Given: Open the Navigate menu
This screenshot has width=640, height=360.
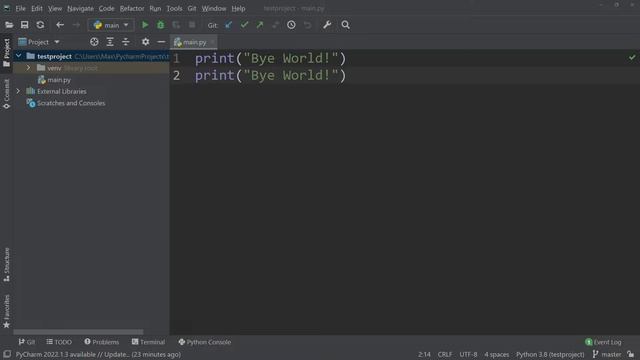Looking at the screenshot, I should pos(80,8).
